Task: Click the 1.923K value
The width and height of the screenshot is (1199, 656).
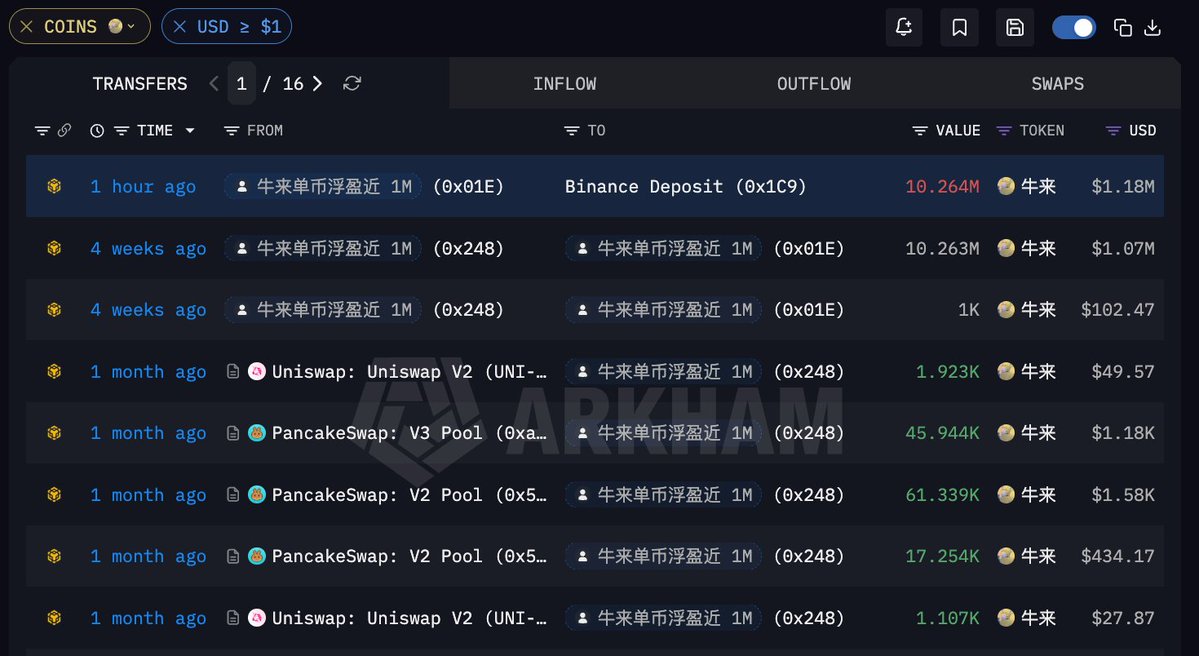Action: [947, 372]
